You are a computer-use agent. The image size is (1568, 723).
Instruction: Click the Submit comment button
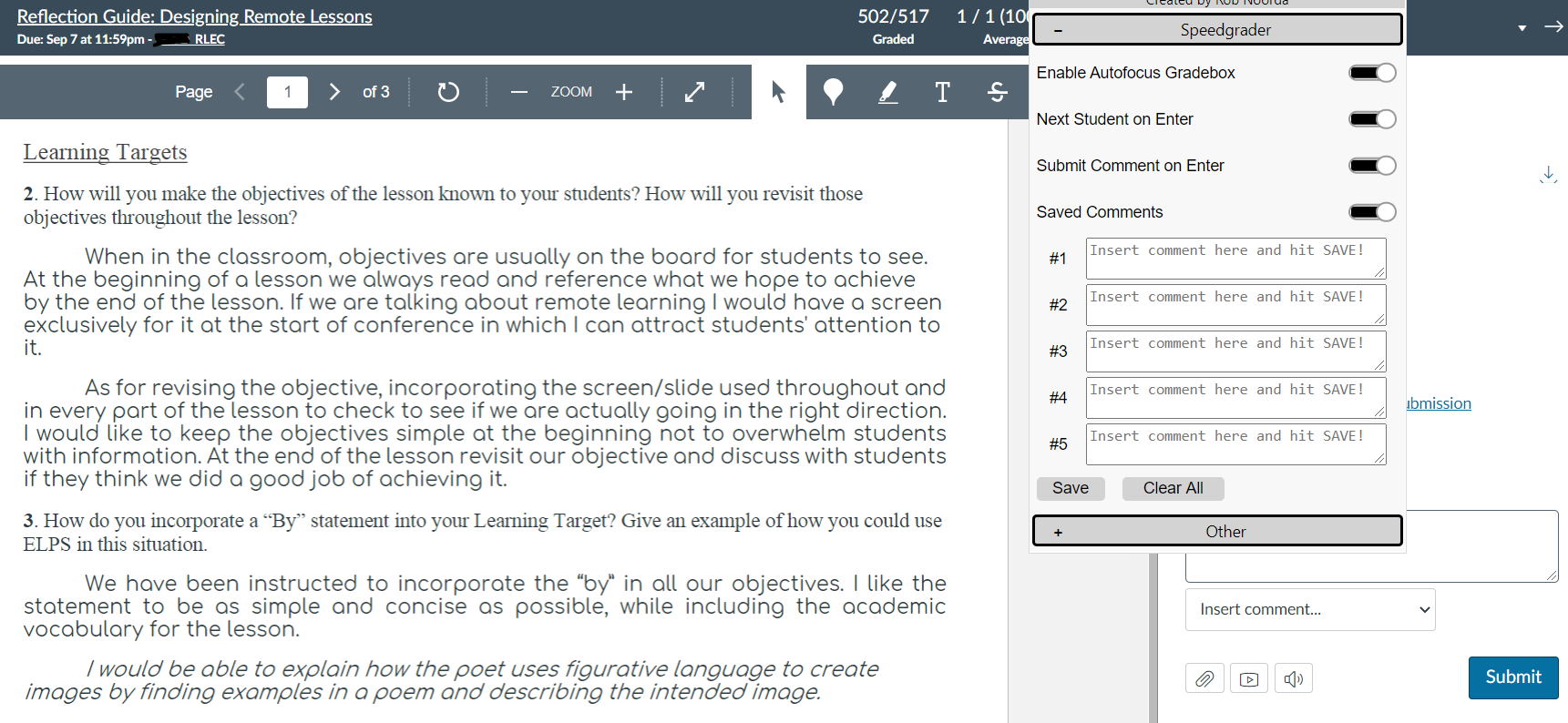(x=1513, y=677)
